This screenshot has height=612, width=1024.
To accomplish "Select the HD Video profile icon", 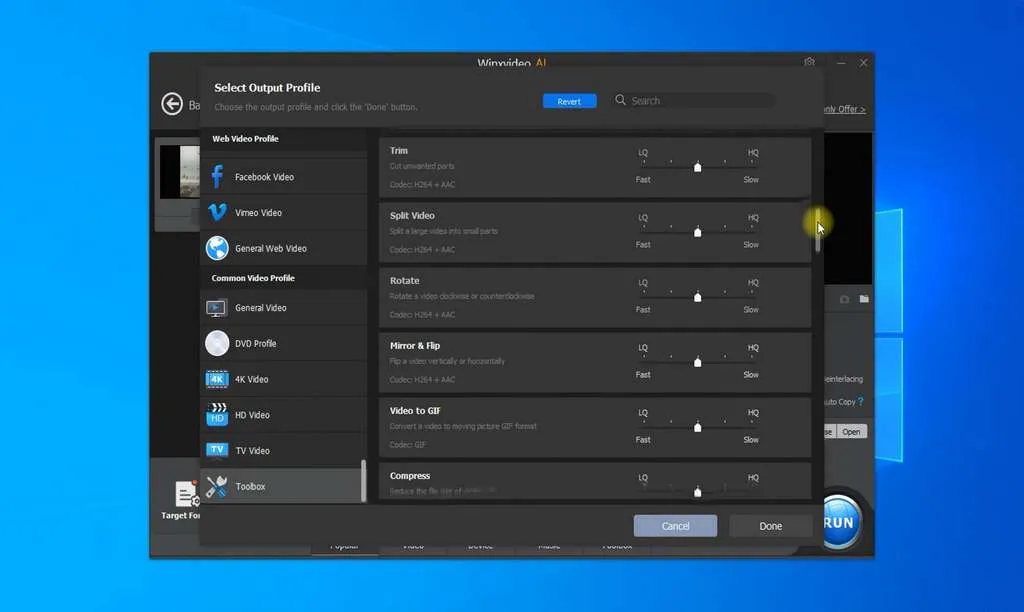I will click(215, 415).
